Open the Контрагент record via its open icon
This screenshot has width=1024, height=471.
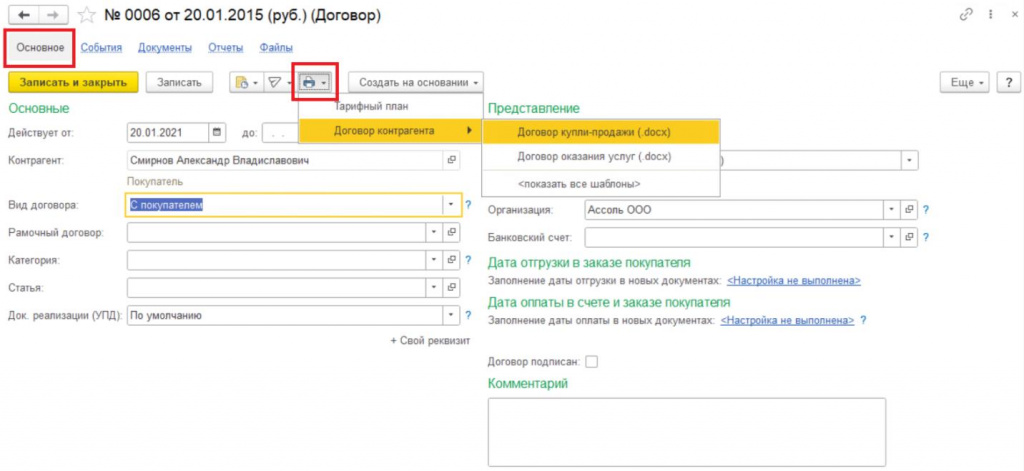(x=451, y=160)
